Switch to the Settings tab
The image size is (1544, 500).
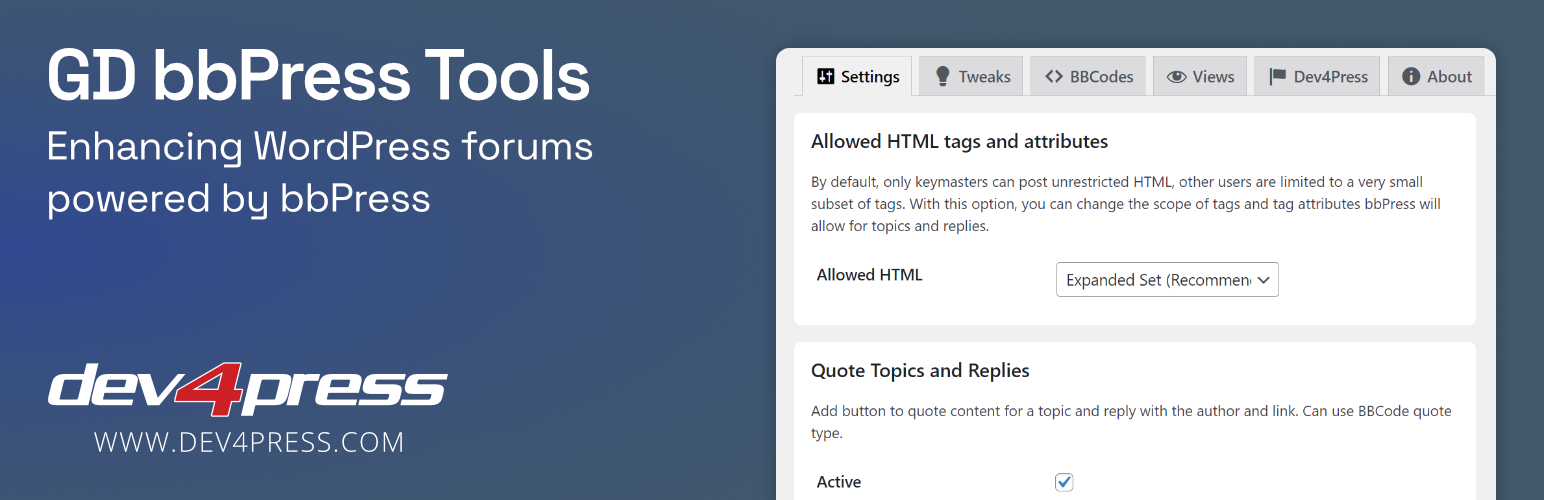click(857, 76)
